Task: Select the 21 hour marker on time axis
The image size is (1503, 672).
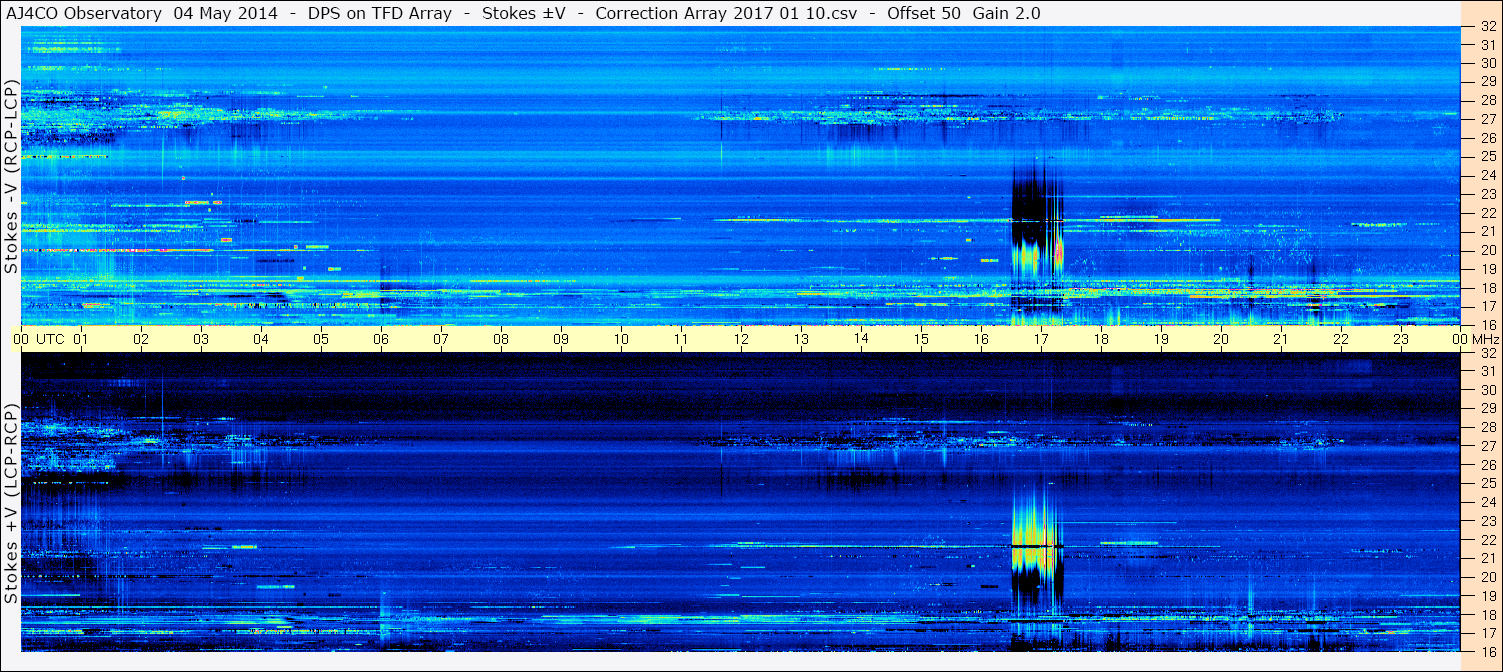Action: click(x=1281, y=339)
